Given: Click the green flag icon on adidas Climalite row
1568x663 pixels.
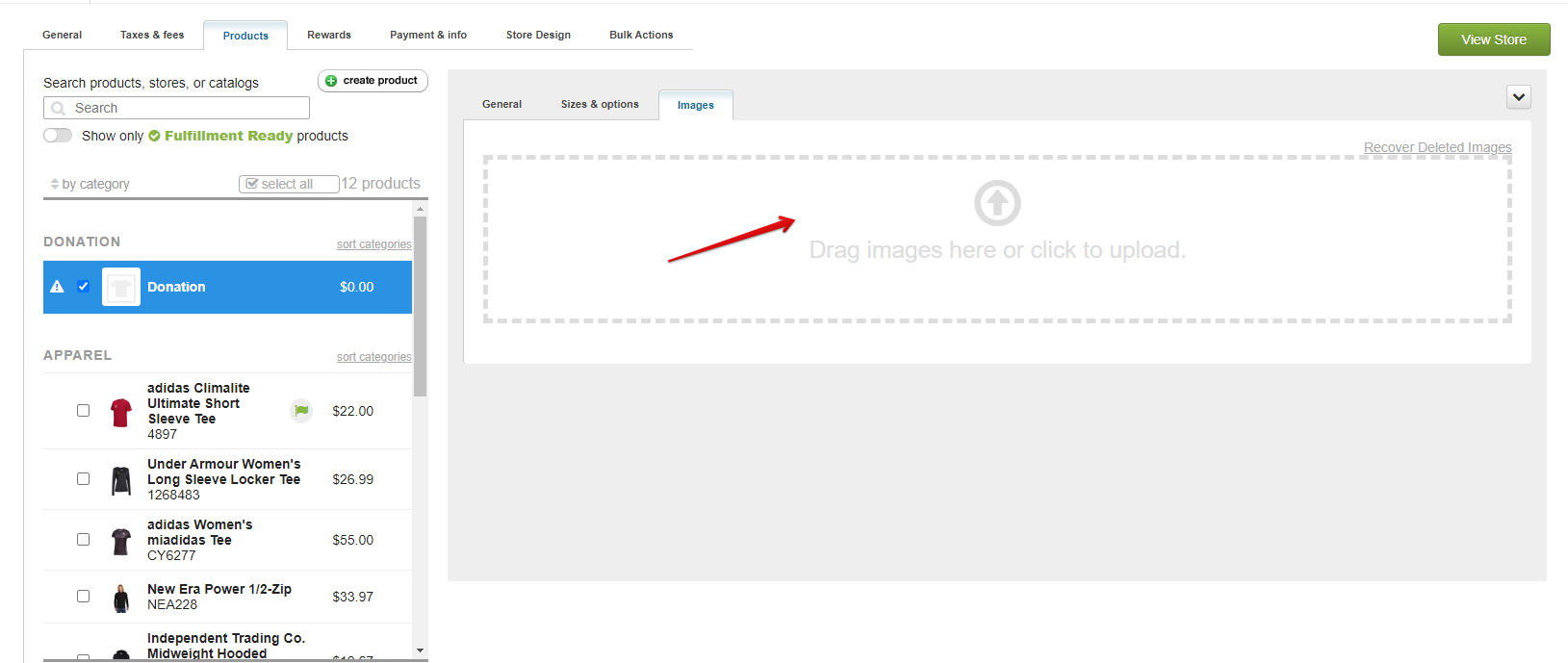Looking at the screenshot, I should (x=301, y=411).
